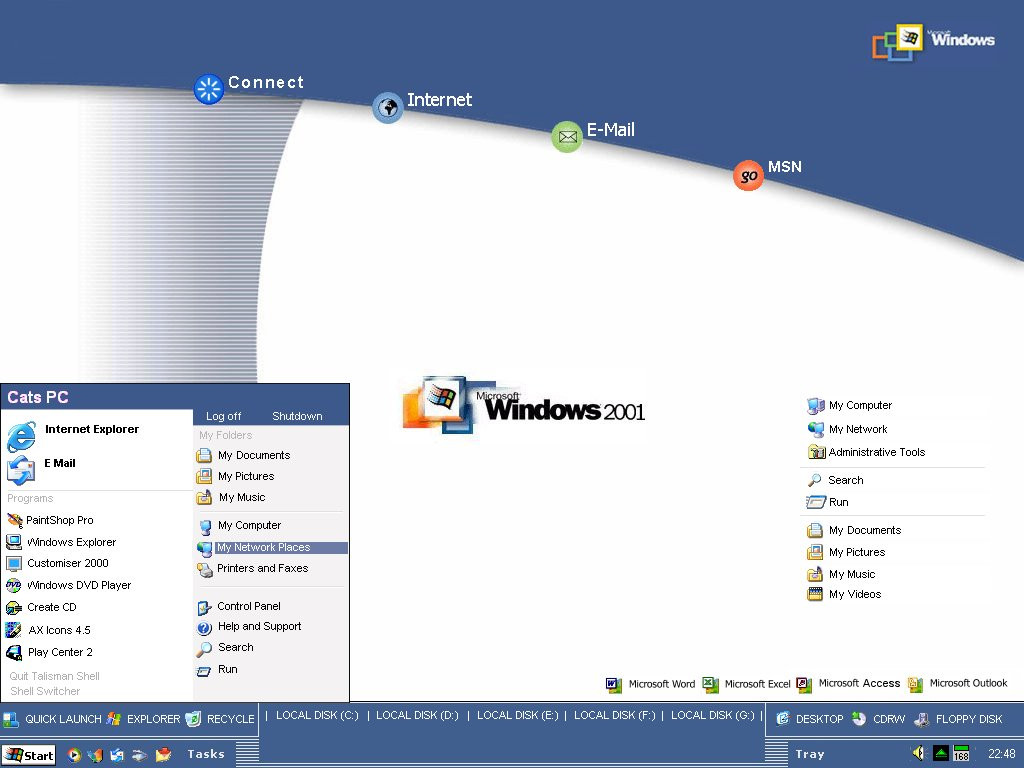Open CDRW drive bar item
This screenshot has width=1024, height=768.
tap(878, 719)
